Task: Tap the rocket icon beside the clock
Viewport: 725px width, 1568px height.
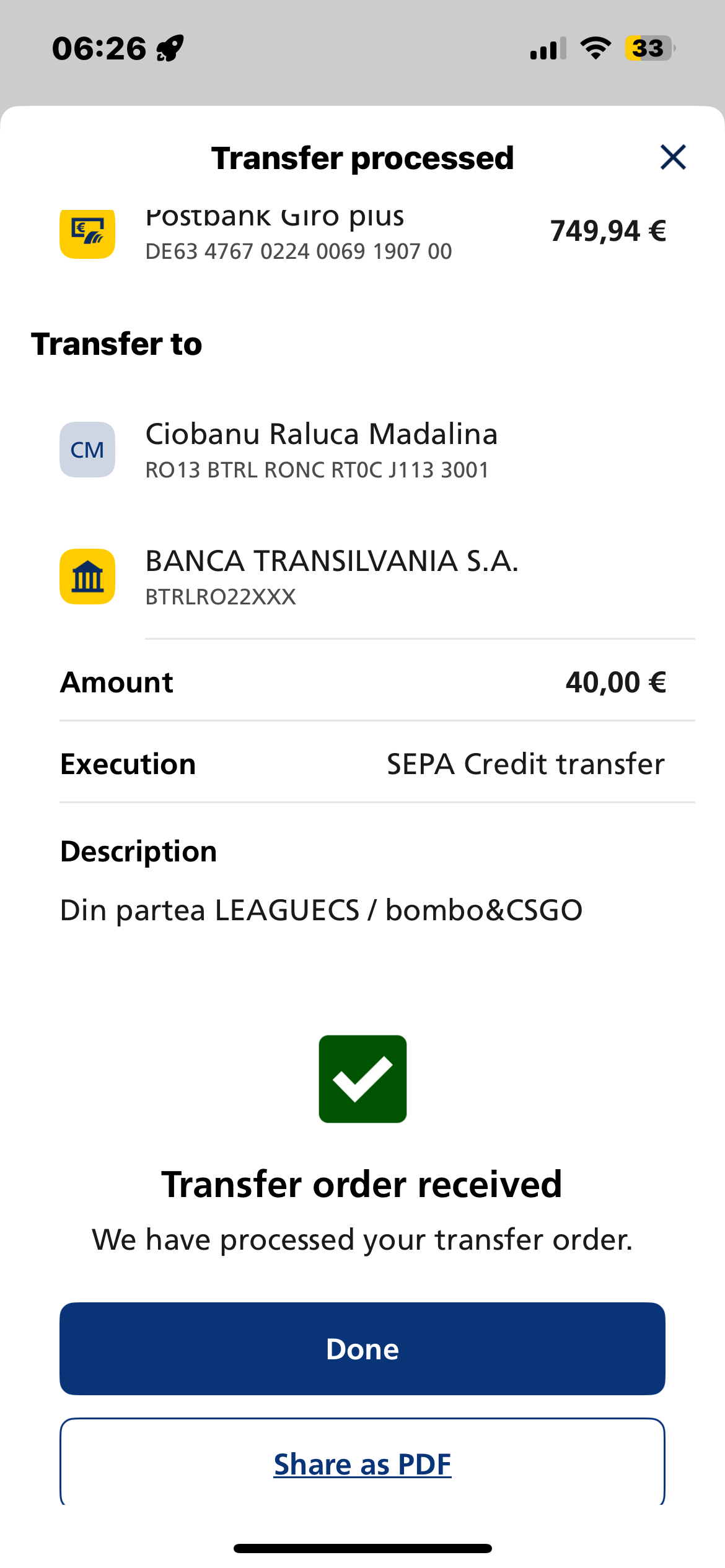Action: [170, 49]
